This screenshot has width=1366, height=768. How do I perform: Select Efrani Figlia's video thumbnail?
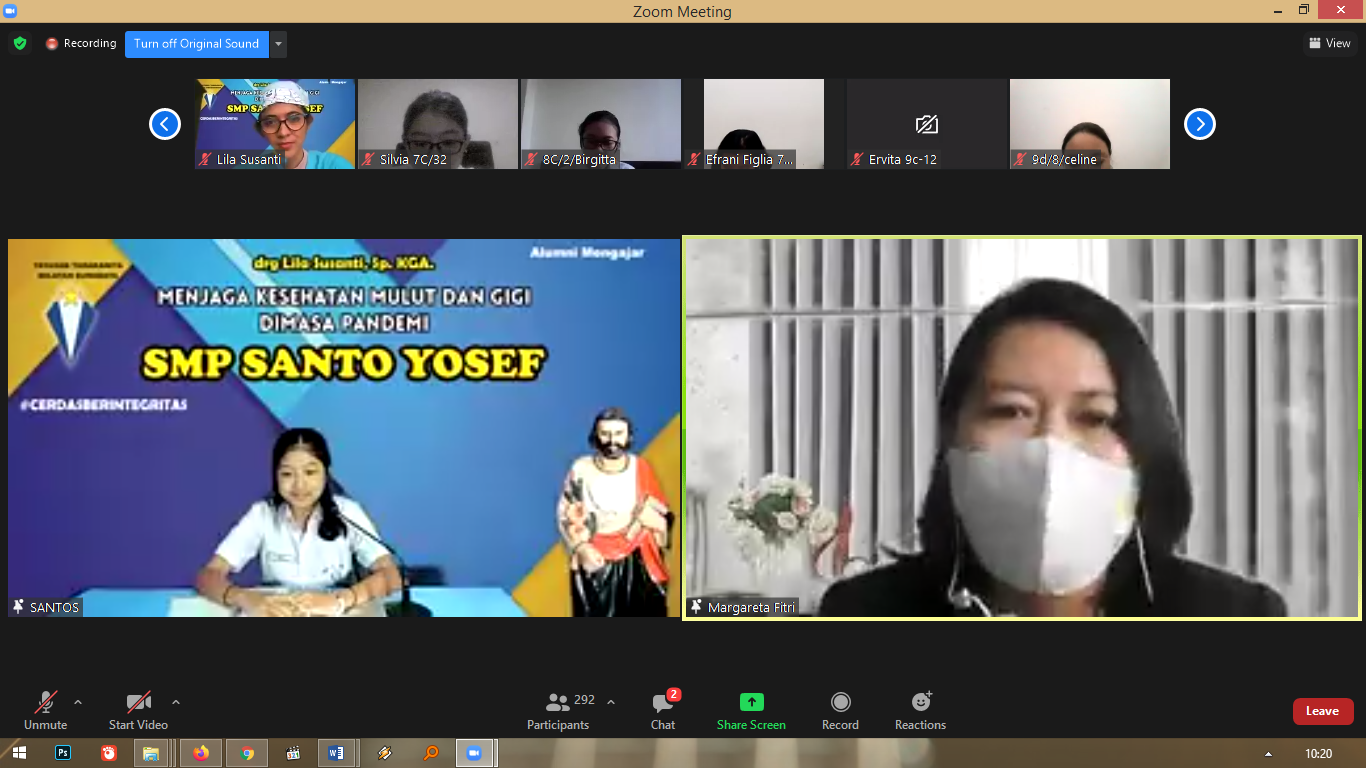pos(764,124)
